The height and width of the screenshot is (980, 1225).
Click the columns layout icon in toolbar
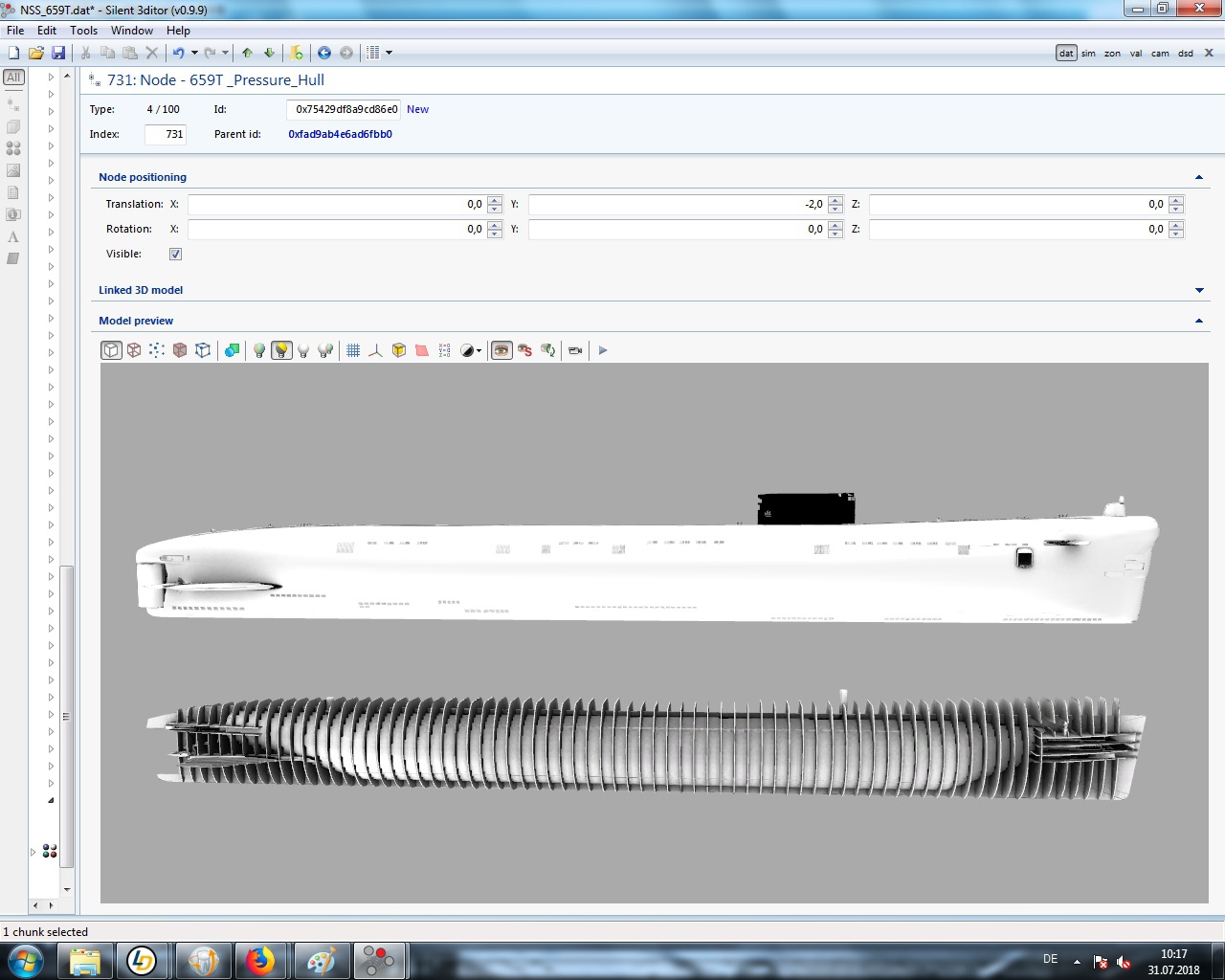[373, 53]
